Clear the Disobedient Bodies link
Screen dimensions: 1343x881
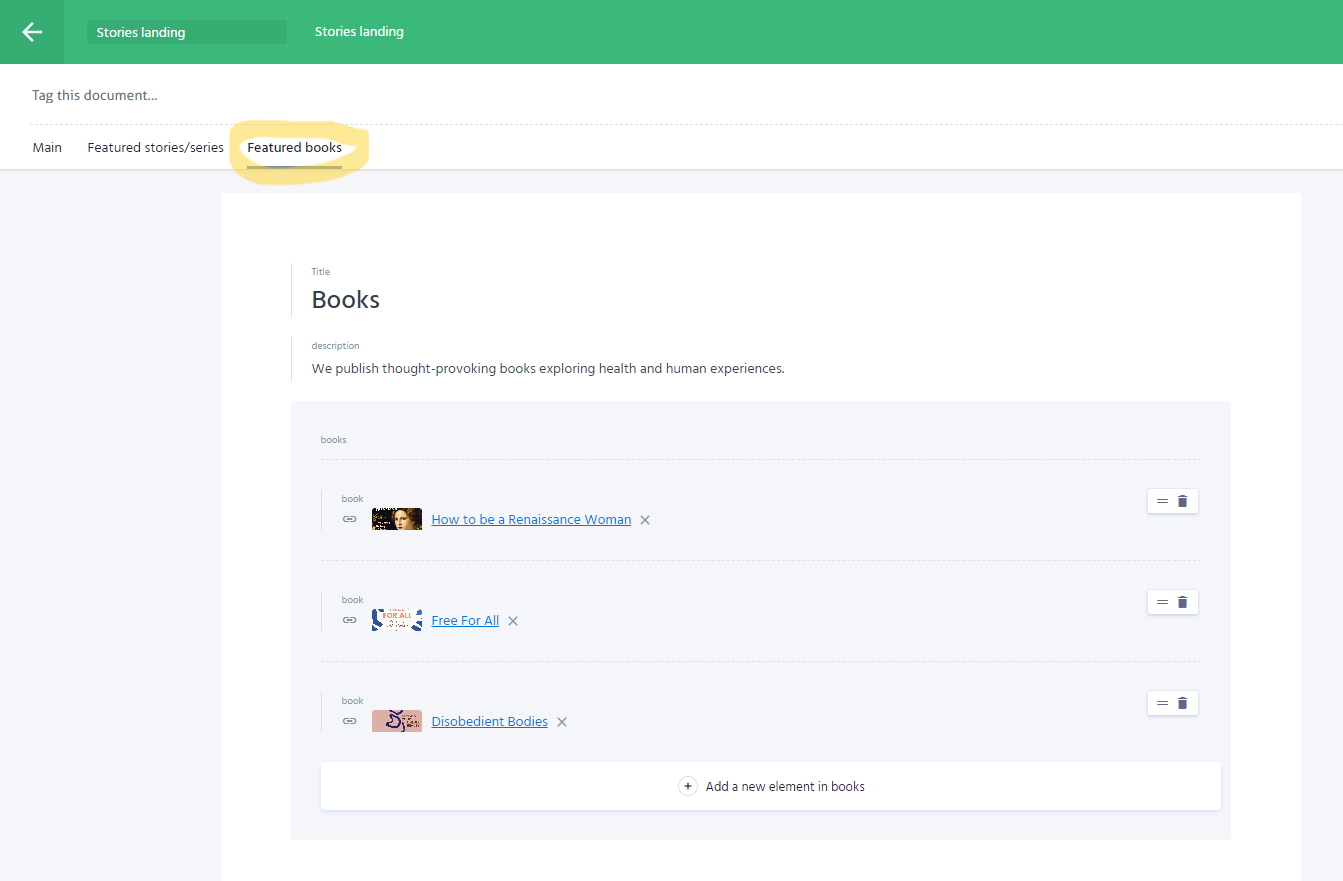click(562, 722)
